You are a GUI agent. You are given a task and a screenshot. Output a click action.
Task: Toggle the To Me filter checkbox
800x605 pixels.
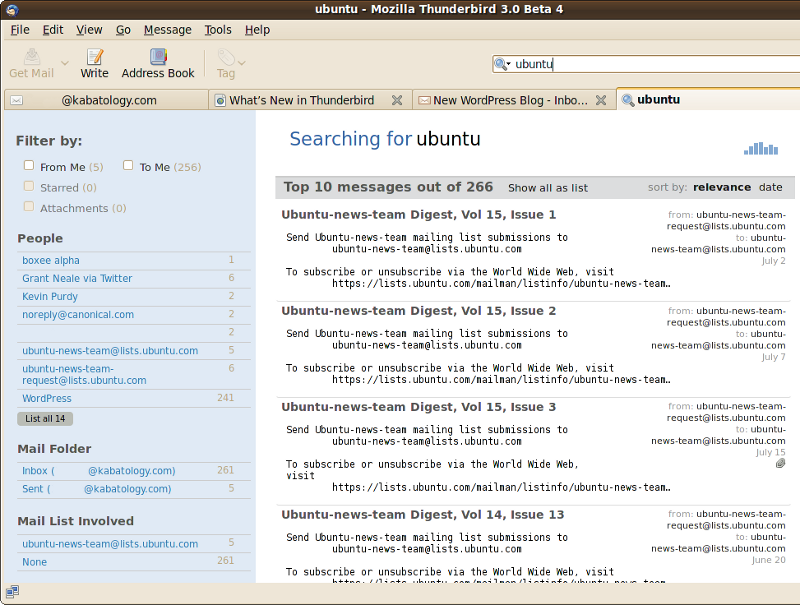tap(128, 165)
